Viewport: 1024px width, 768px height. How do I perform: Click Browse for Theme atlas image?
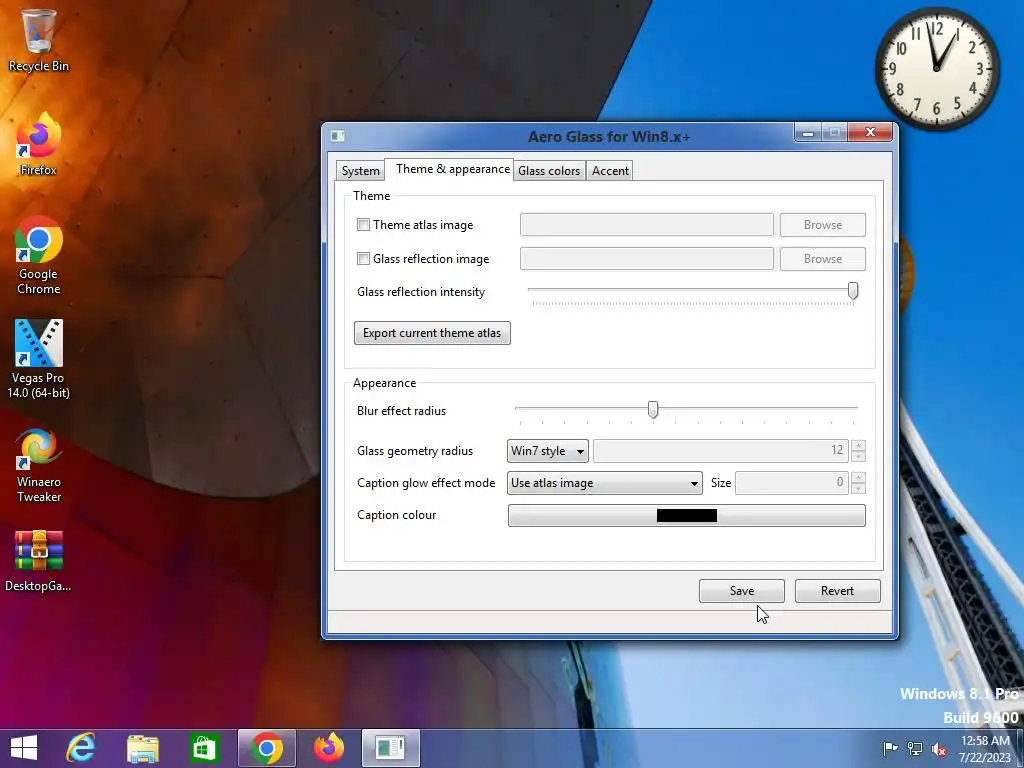[823, 225]
